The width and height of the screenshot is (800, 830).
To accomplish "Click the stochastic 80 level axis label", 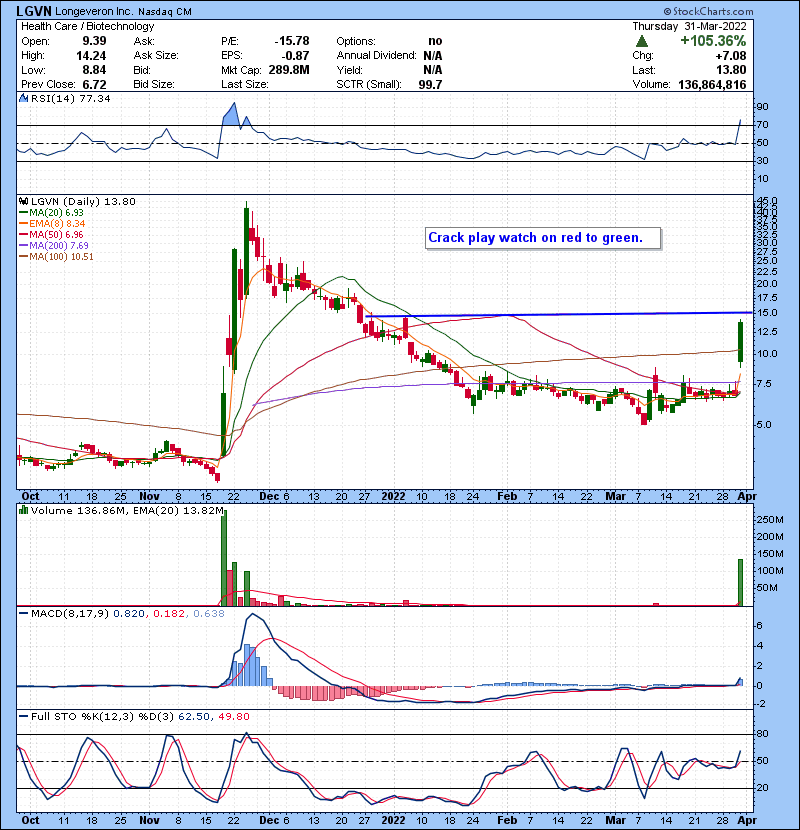I will pos(762,734).
